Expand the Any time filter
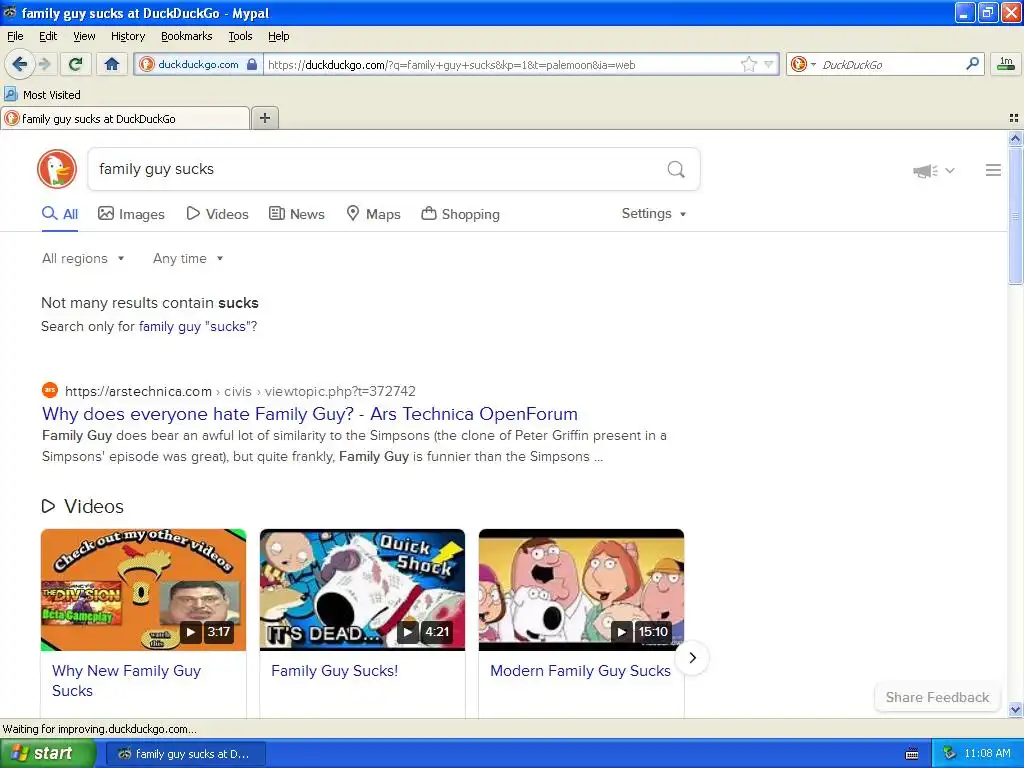Viewport: 1024px width, 768px height. pyautogui.click(x=188, y=259)
